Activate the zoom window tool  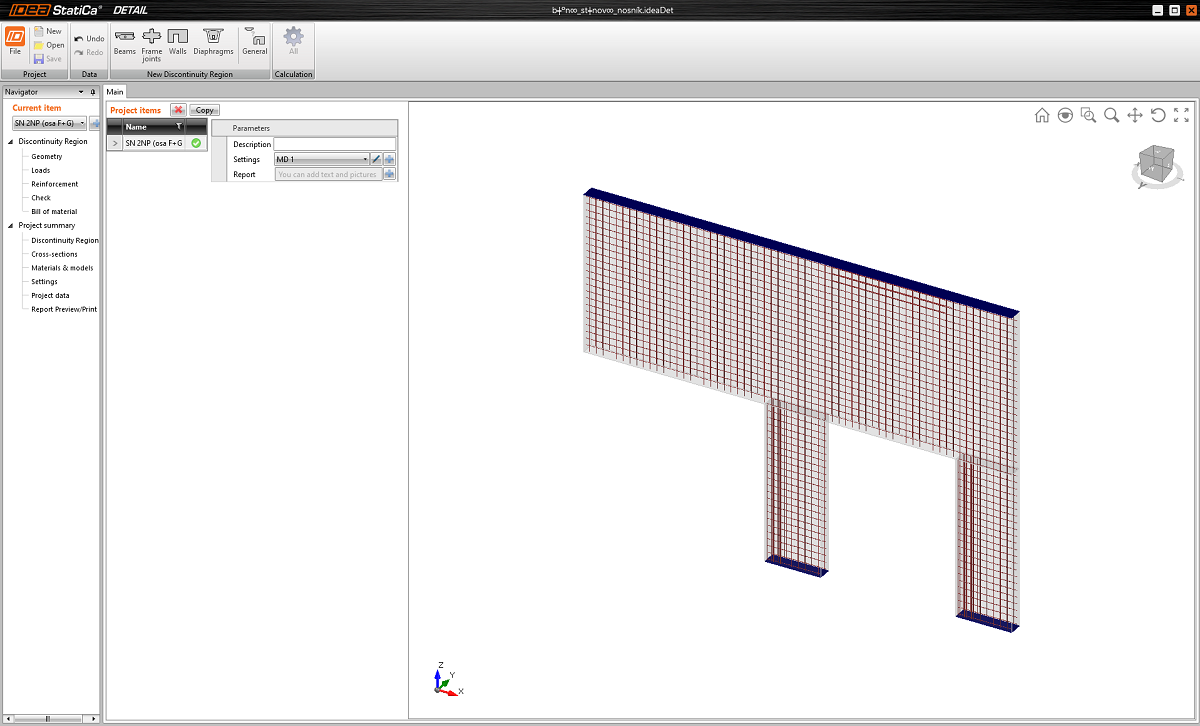(x=1088, y=115)
